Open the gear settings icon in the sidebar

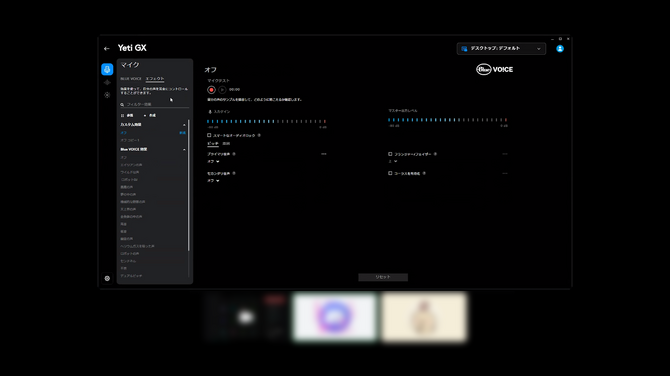click(107, 278)
